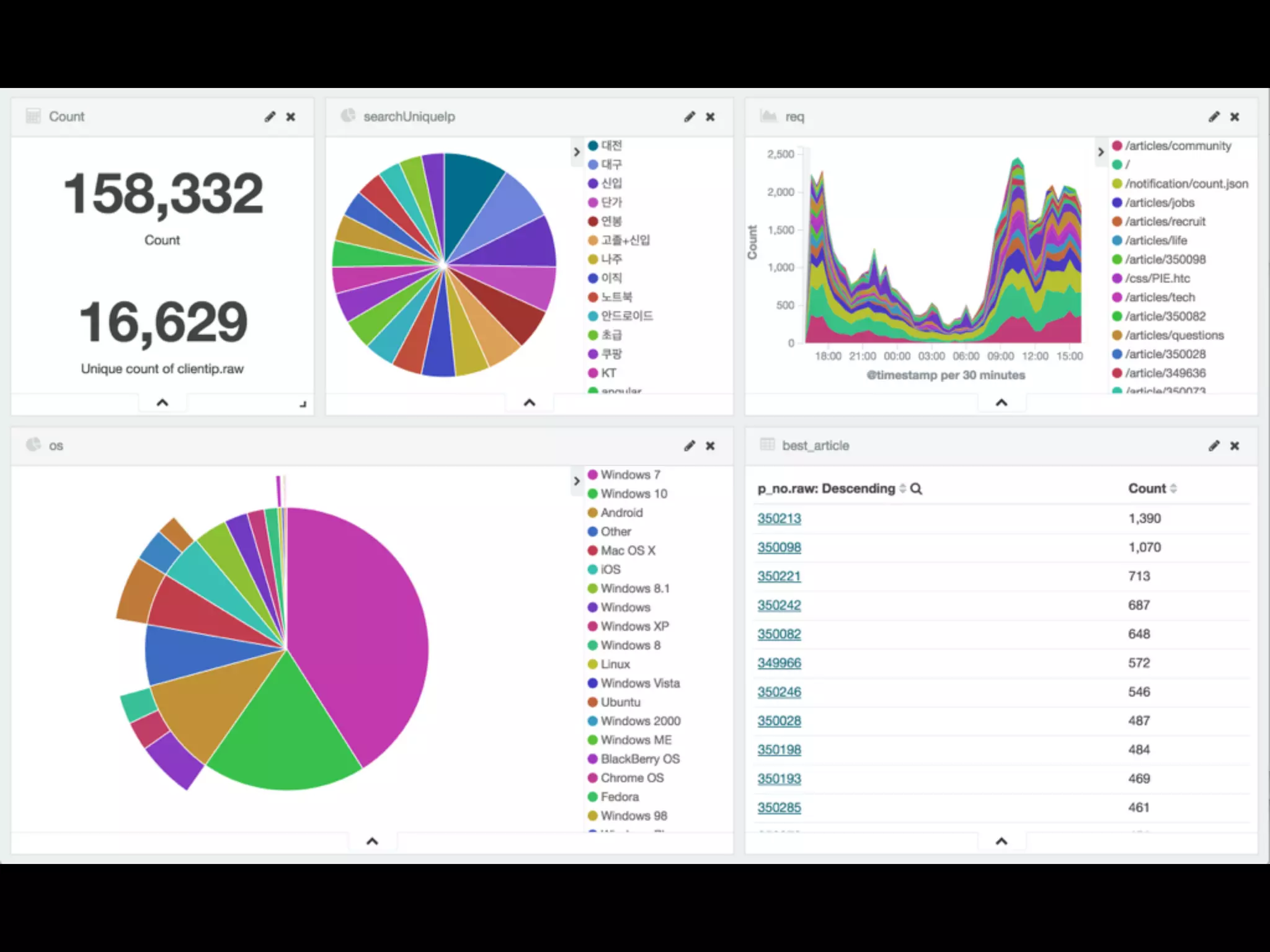
Task: Sort table by Count column arrows
Action: pyautogui.click(x=1173, y=488)
